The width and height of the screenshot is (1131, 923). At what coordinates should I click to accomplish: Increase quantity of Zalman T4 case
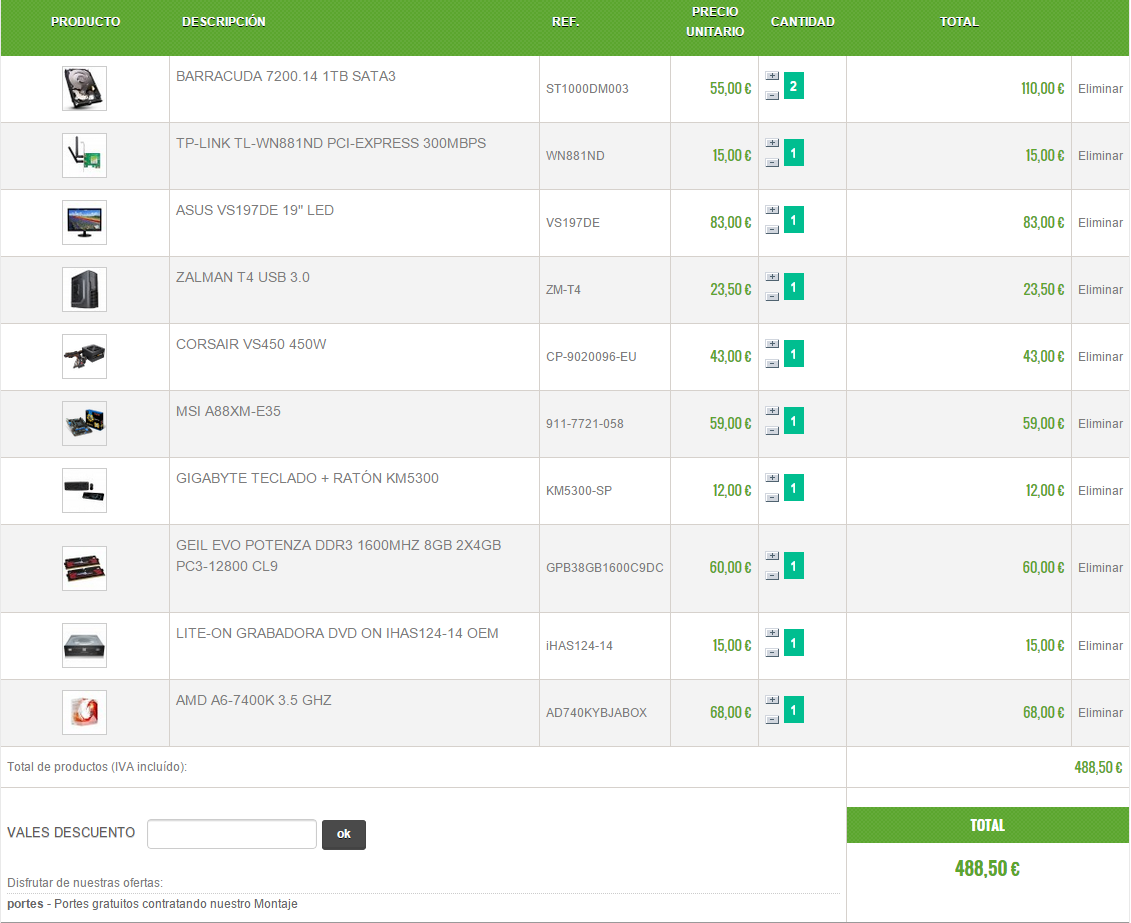point(772,277)
